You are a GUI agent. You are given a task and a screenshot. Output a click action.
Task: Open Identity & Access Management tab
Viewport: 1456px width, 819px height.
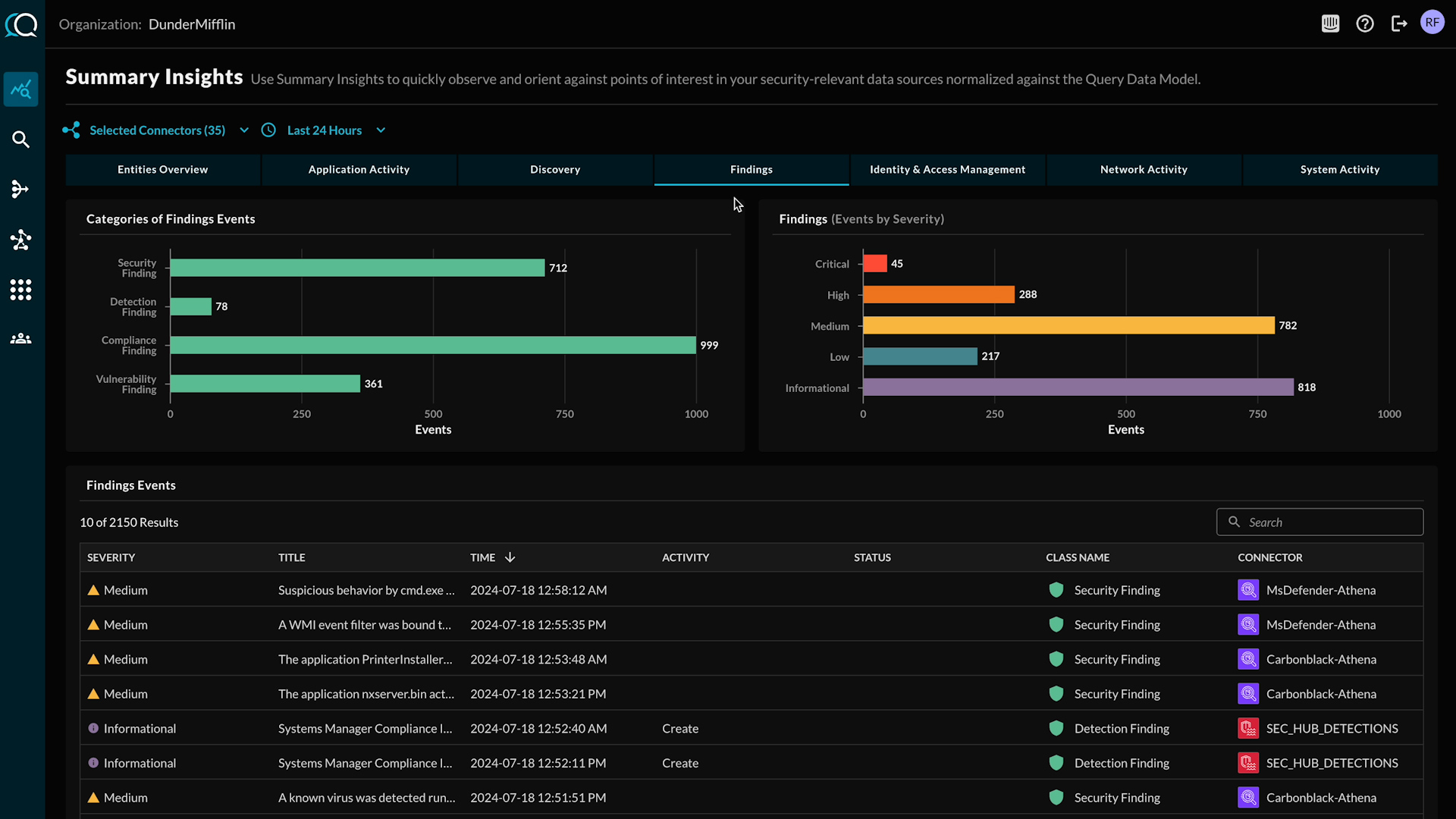[947, 170]
